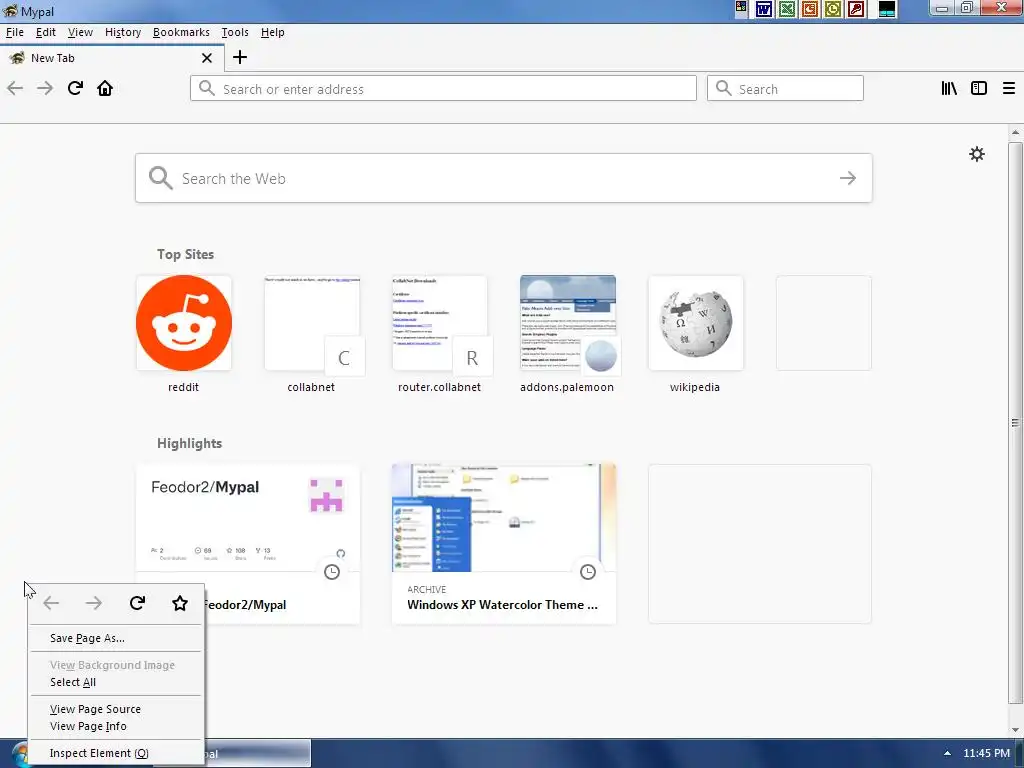Launch Outlook from the Office shortcut bar
Screen dimensions: 1024x768
(833, 9)
